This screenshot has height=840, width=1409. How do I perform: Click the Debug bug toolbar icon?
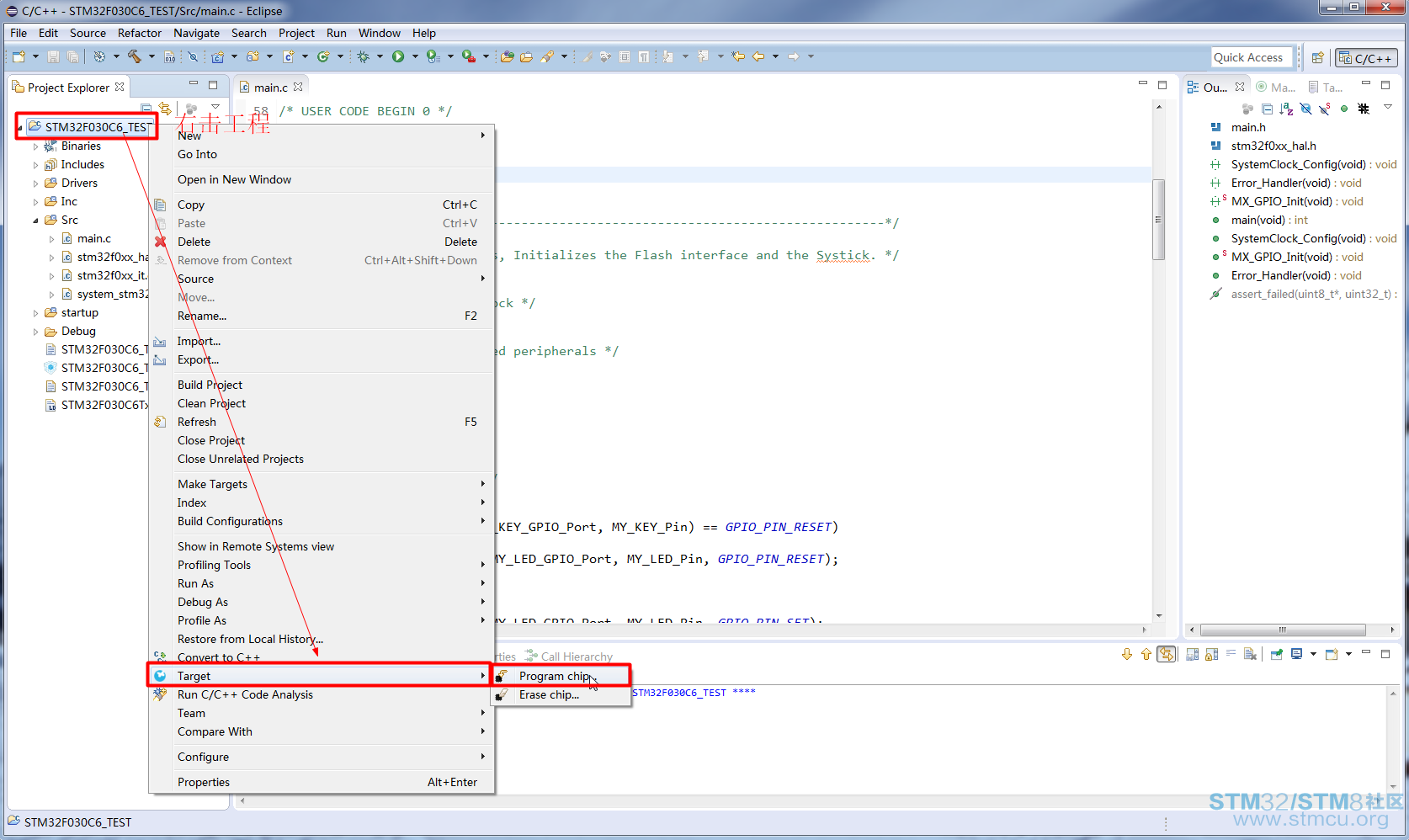pyautogui.click(x=363, y=56)
